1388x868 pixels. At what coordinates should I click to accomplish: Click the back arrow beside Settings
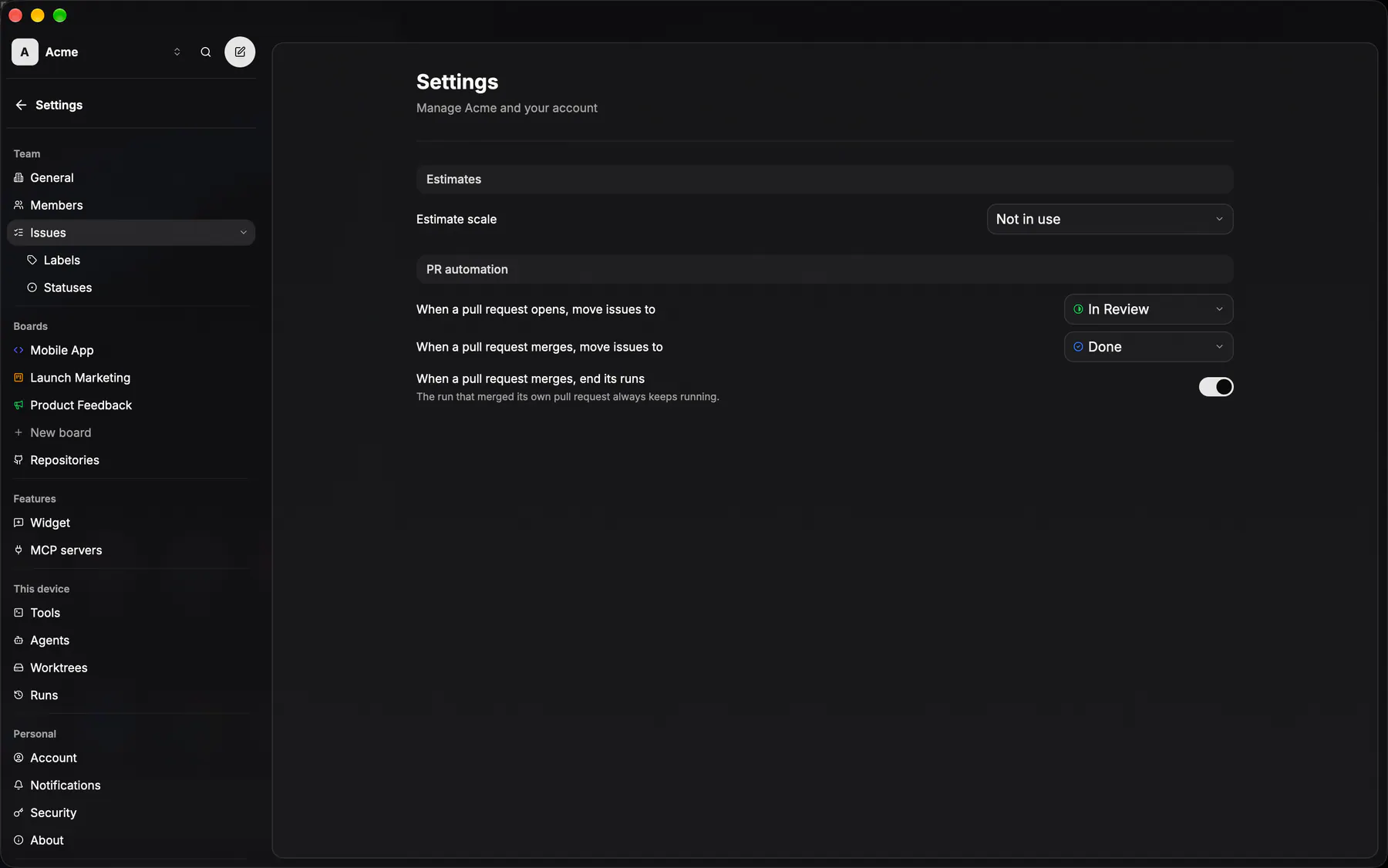21,105
